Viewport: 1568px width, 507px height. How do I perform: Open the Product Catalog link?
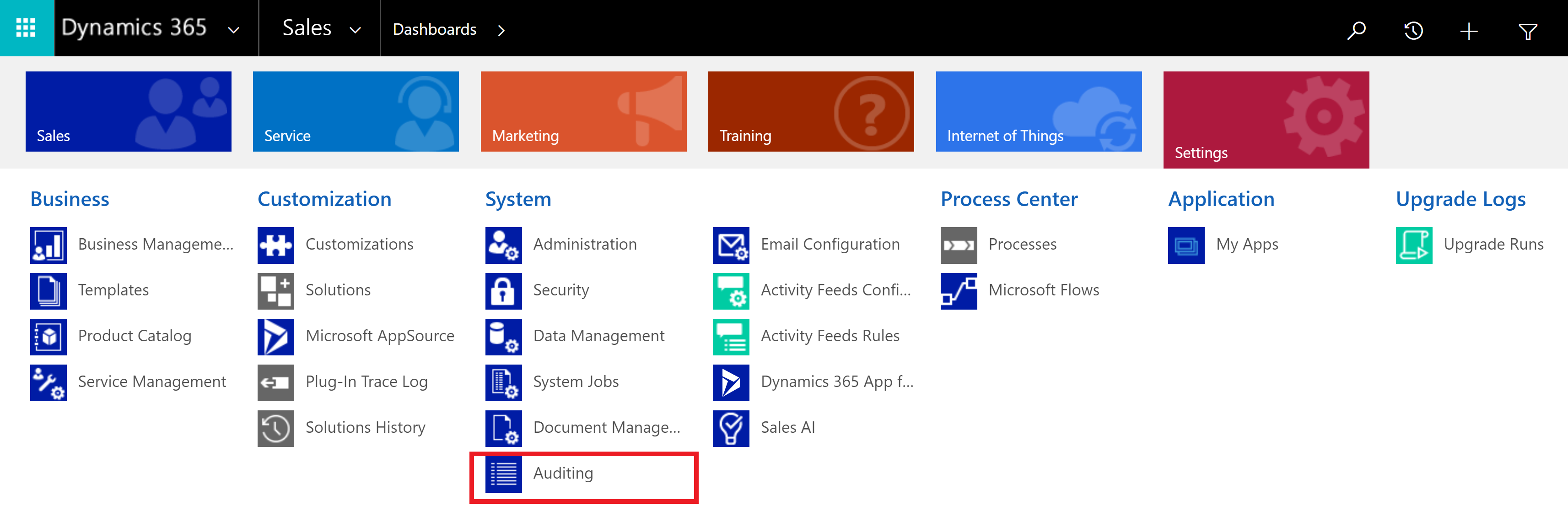pyautogui.click(x=135, y=336)
